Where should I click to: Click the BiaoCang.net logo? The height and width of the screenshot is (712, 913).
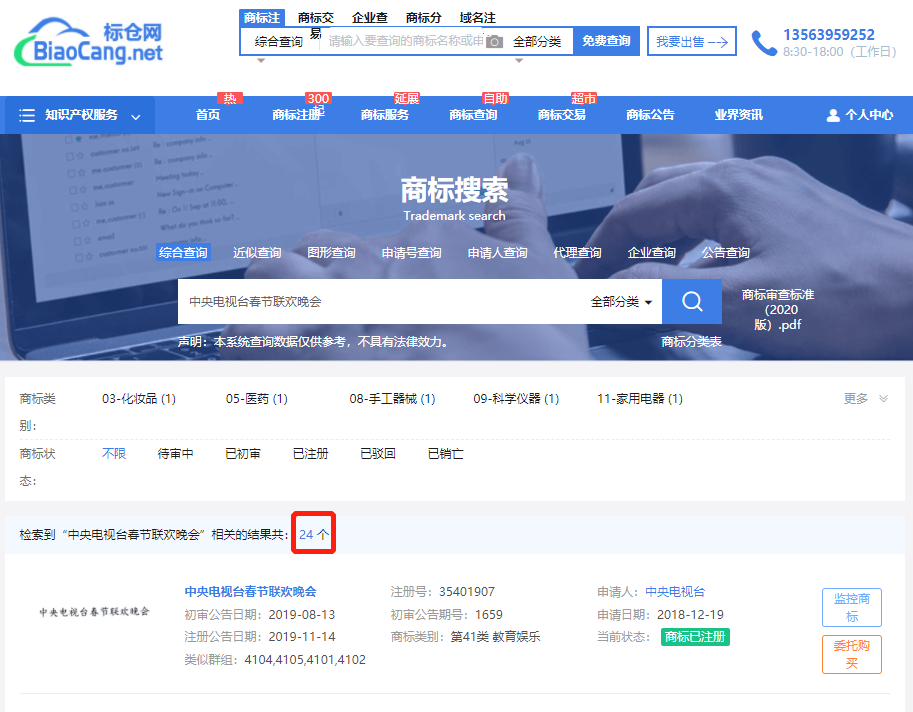click(89, 42)
